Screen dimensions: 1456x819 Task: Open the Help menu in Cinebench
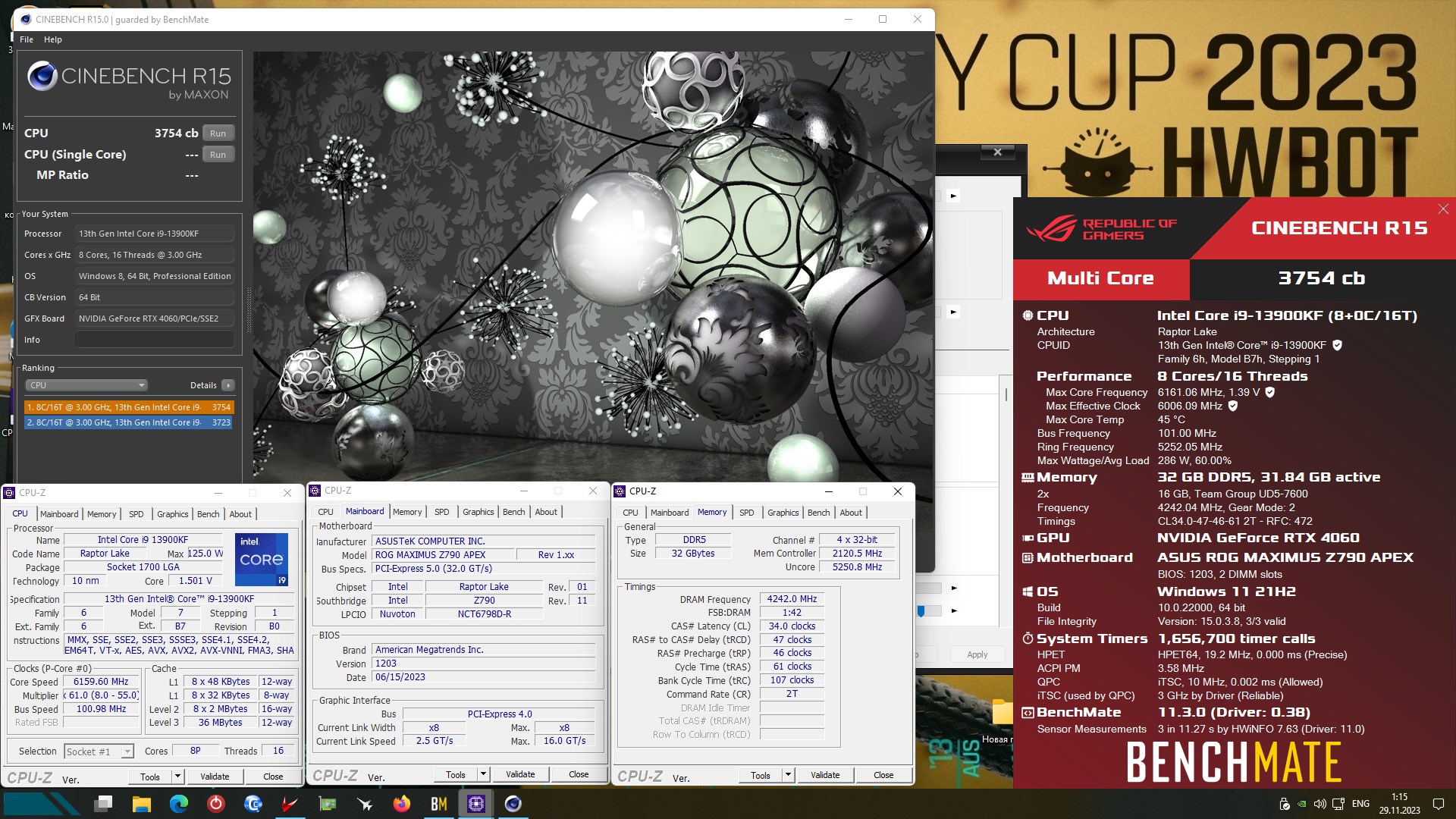[x=53, y=39]
